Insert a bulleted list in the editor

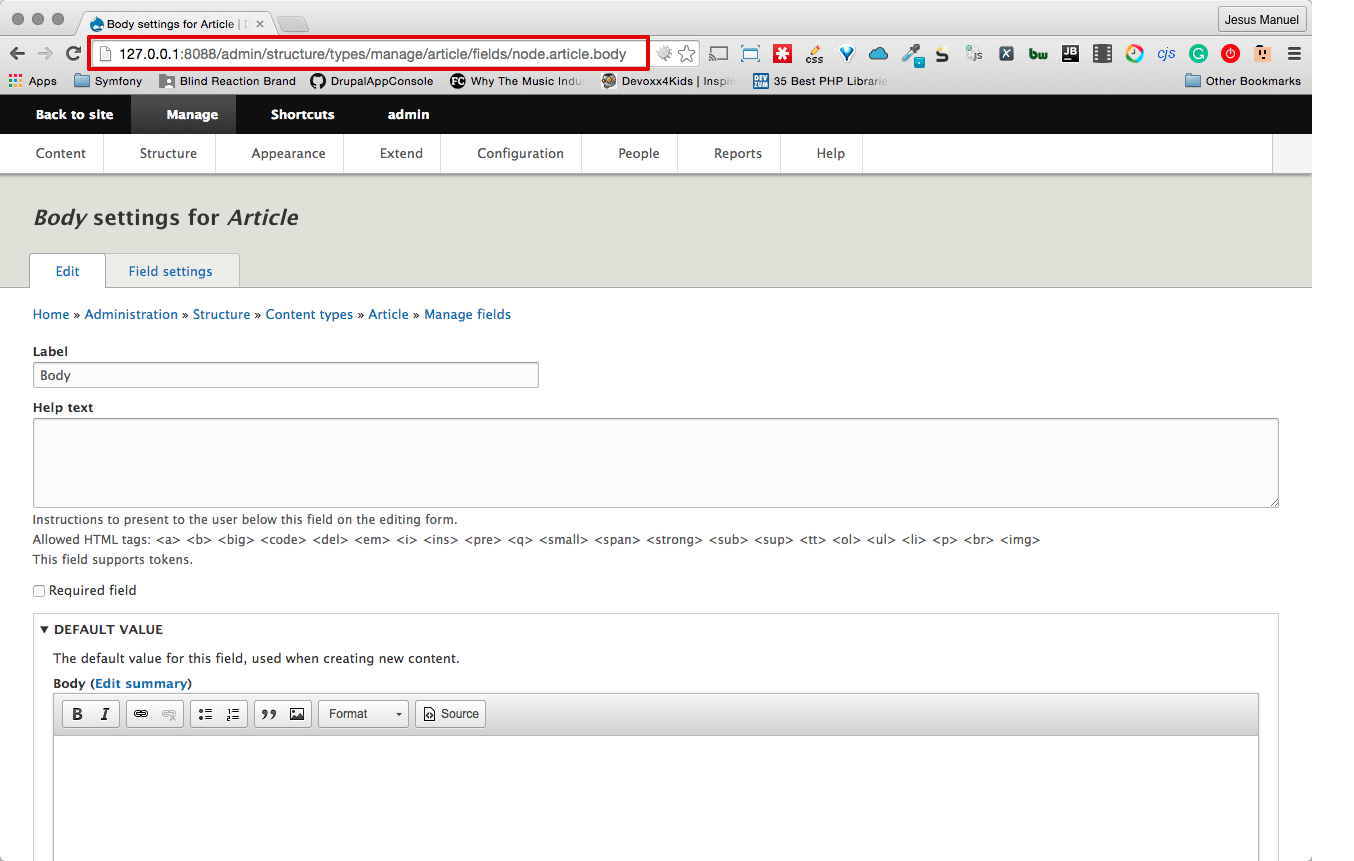pyautogui.click(x=206, y=713)
